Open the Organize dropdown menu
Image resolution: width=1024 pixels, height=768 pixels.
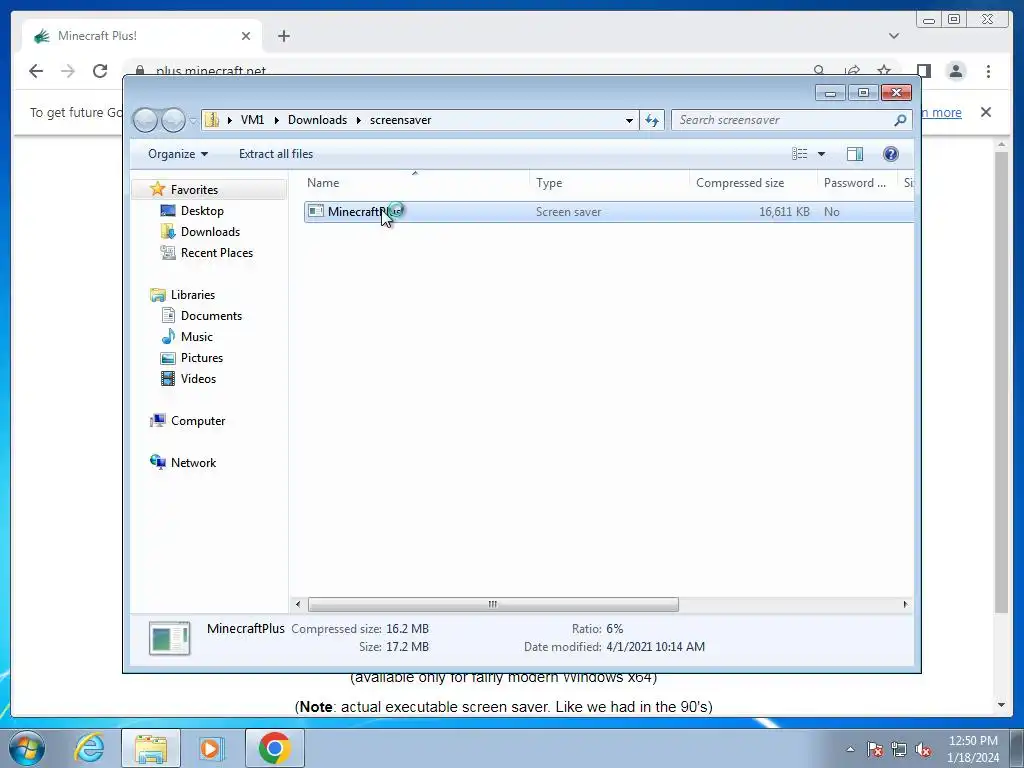point(178,153)
